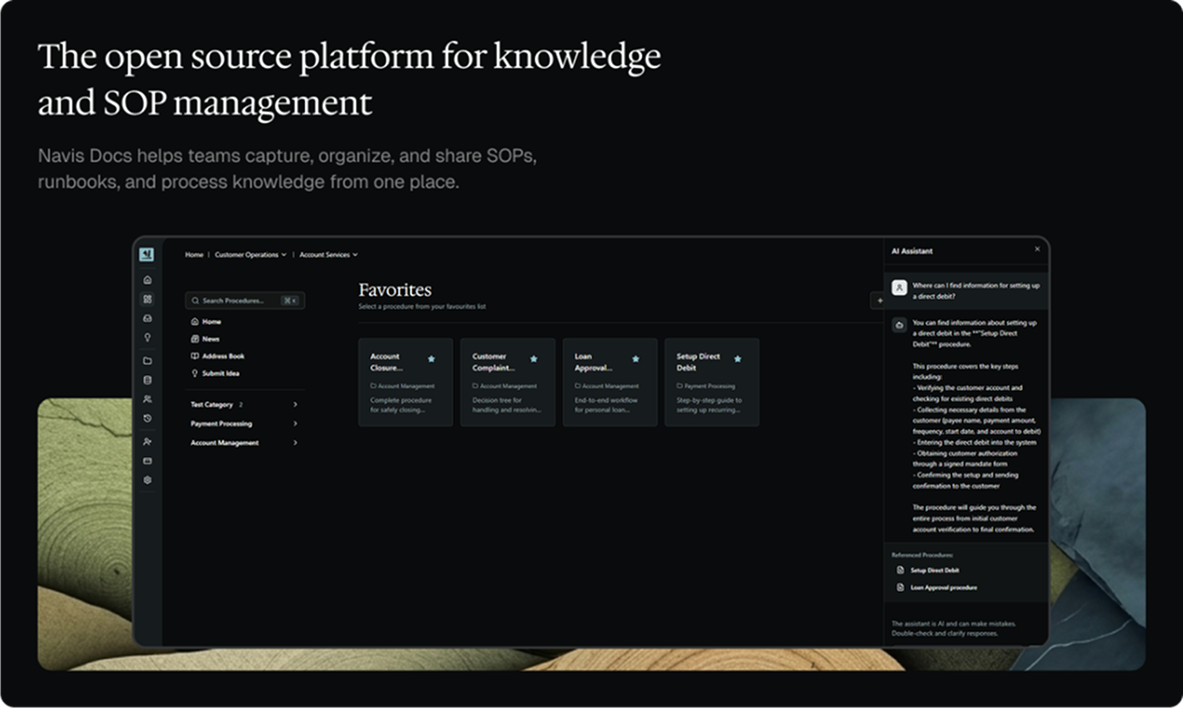Open the Loan Approval procedure reference
The width and height of the screenshot is (1183, 708).
pos(943,588)
